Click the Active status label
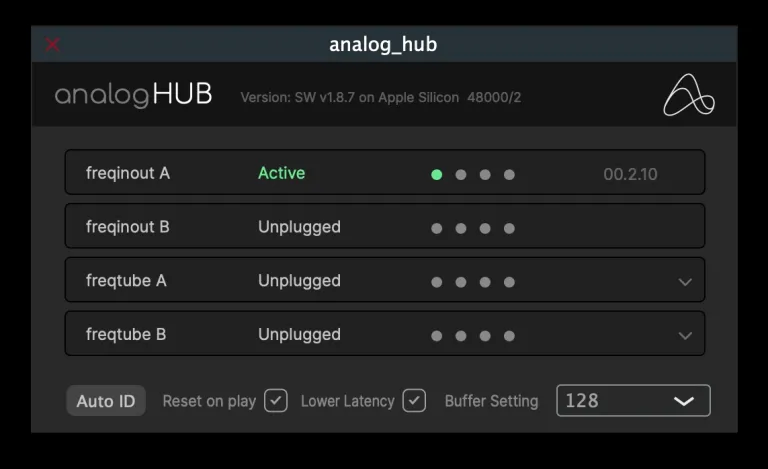The width and height of the screenshot is (768, 469). (x=281, y=173)
